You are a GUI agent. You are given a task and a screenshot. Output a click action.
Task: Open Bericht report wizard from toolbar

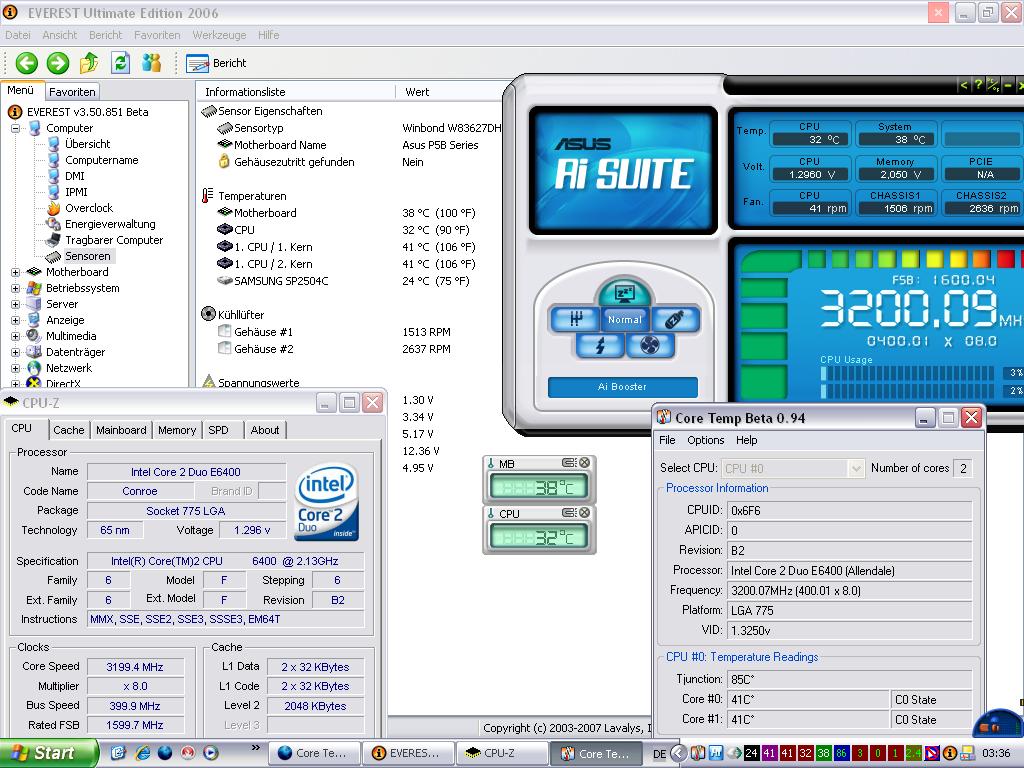coord(216,63)
